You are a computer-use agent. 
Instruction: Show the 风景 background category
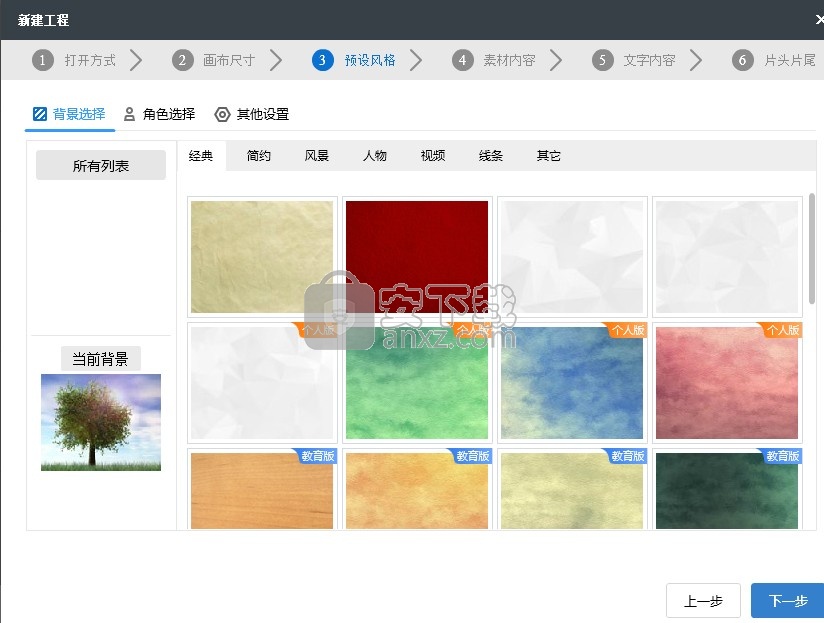tap(317, 155)
